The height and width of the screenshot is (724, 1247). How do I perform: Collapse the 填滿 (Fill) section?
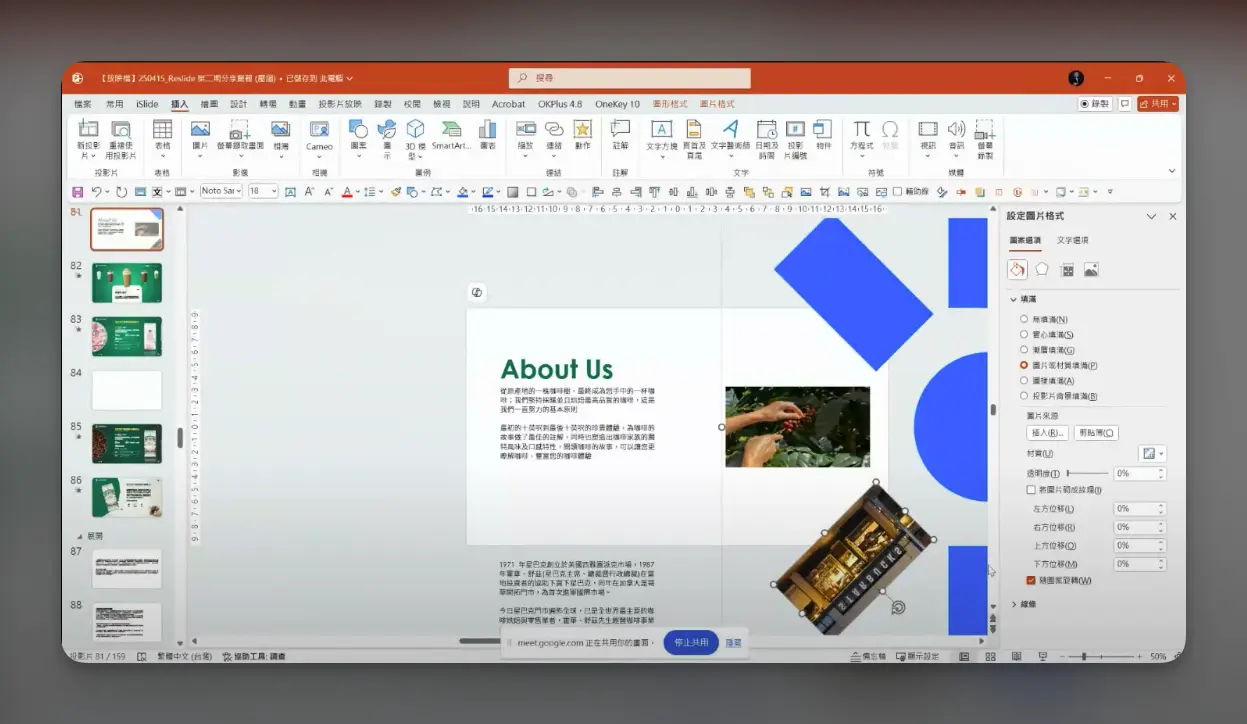point(1013,299)
